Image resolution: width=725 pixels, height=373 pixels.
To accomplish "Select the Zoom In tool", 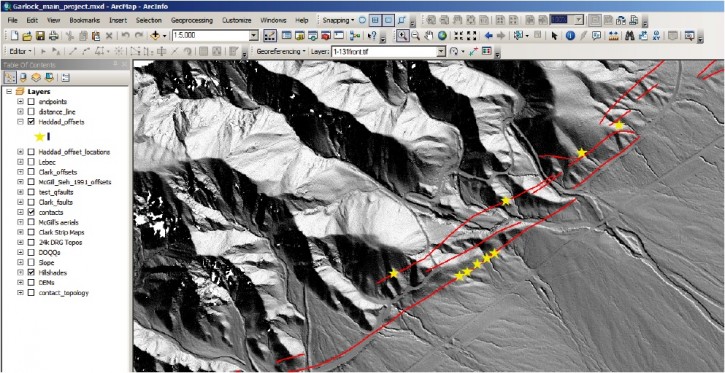I will (x=402, y=36).
